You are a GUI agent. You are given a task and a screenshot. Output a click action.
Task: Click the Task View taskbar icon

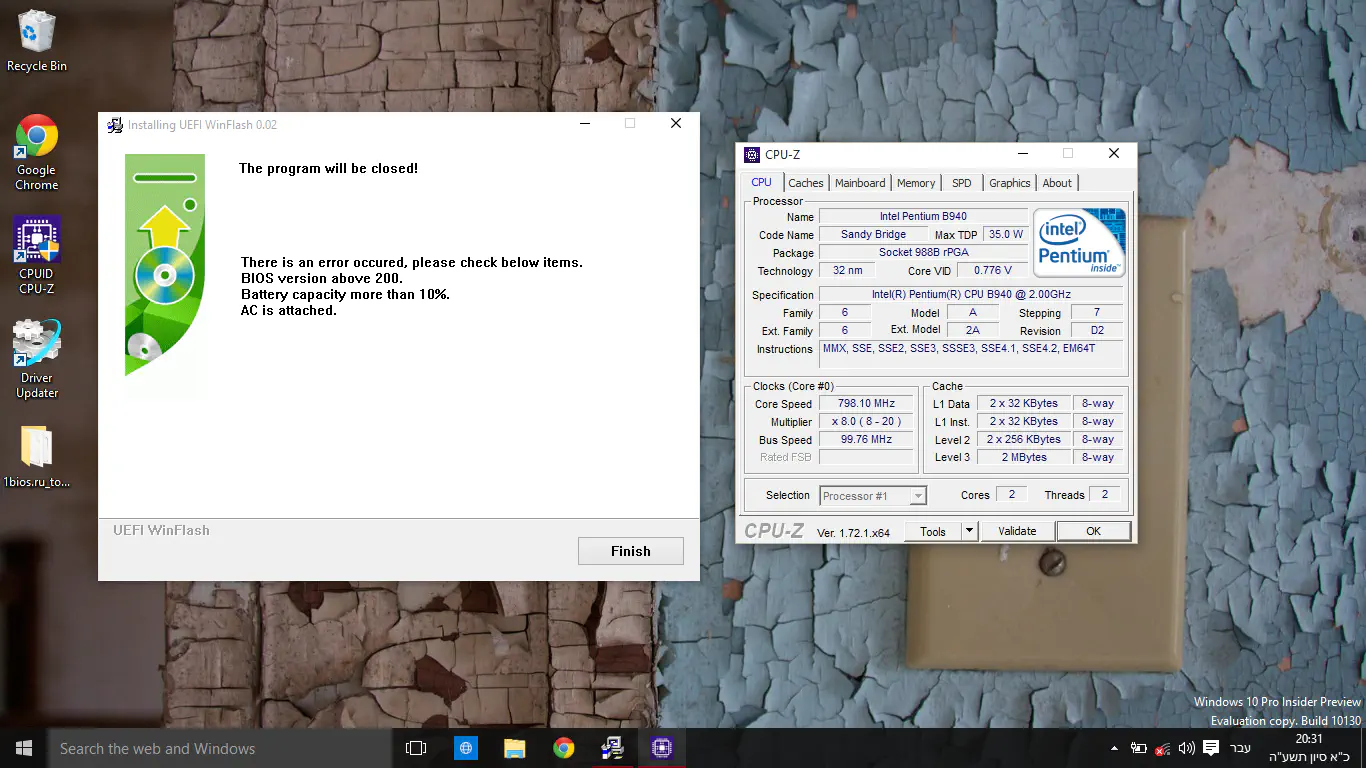click(x=416, y=748)
